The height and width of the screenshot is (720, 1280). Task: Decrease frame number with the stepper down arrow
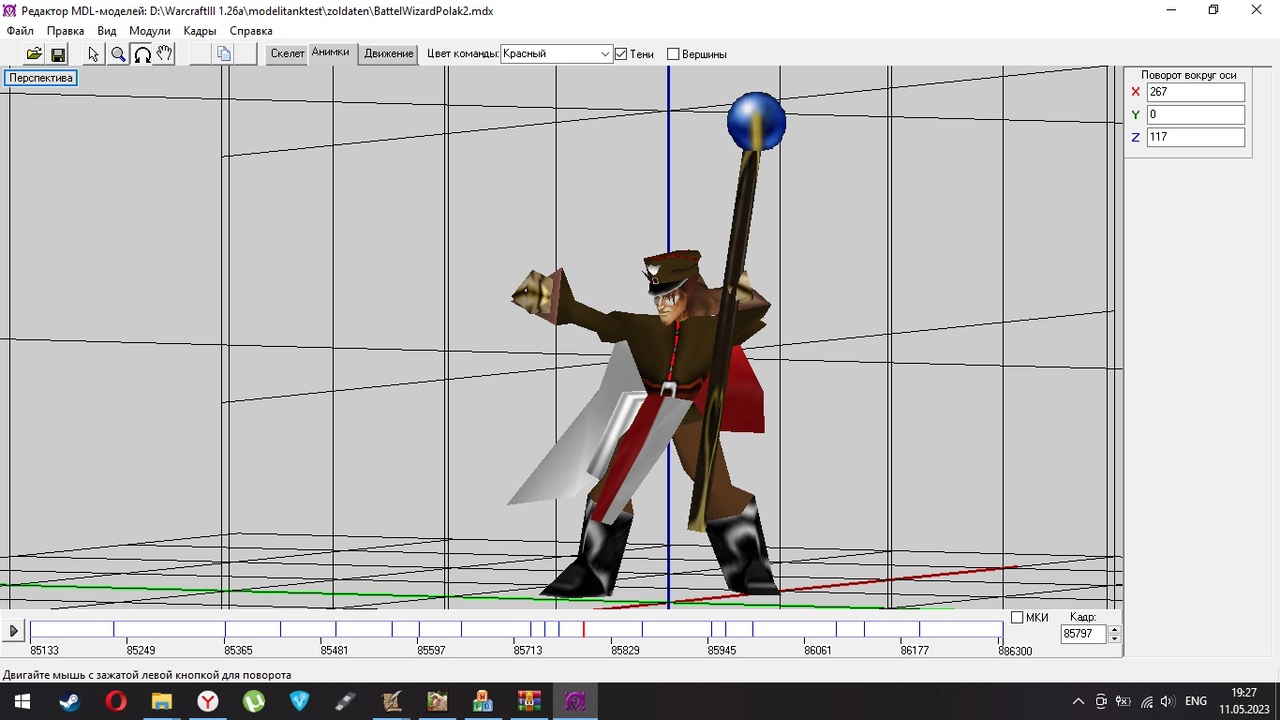(x=1114, y=638)
